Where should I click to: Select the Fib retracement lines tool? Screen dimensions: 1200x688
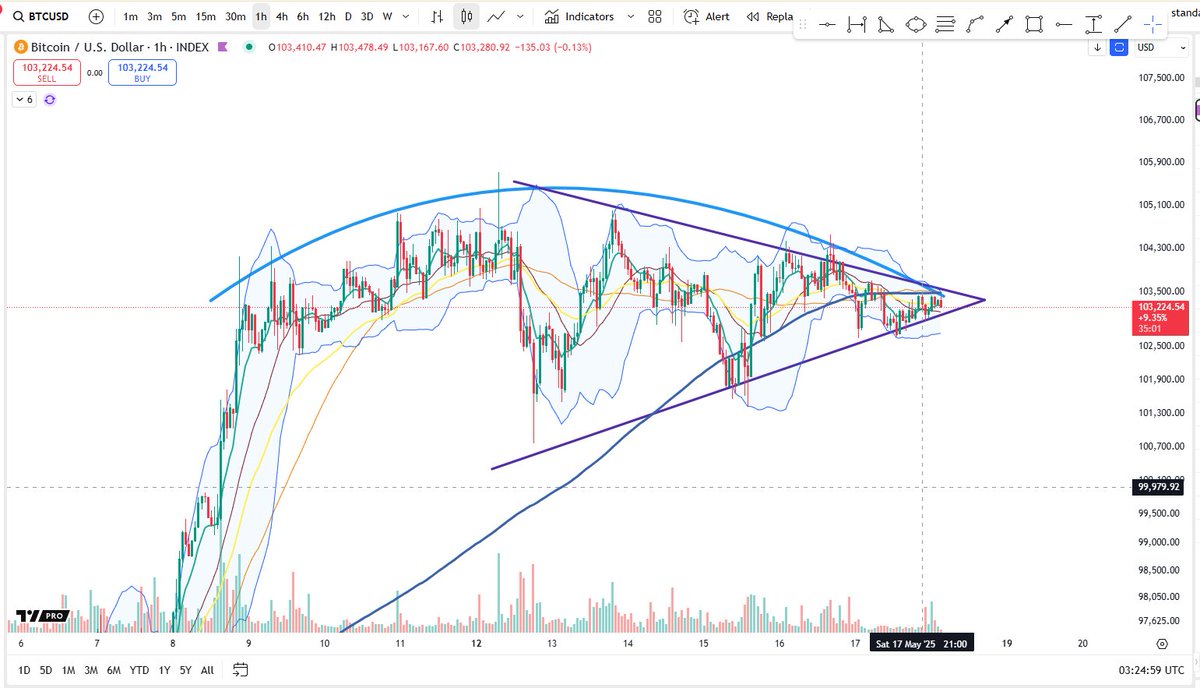(946, 25)
